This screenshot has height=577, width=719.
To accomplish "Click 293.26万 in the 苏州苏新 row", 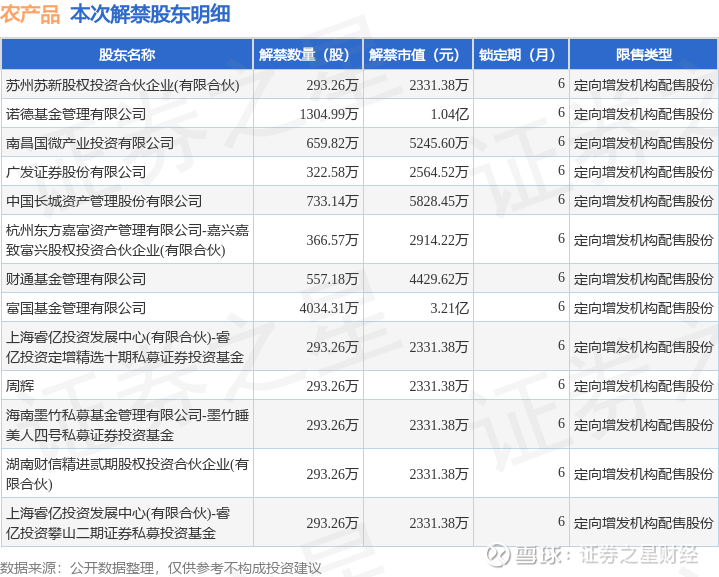I will 332,85.
